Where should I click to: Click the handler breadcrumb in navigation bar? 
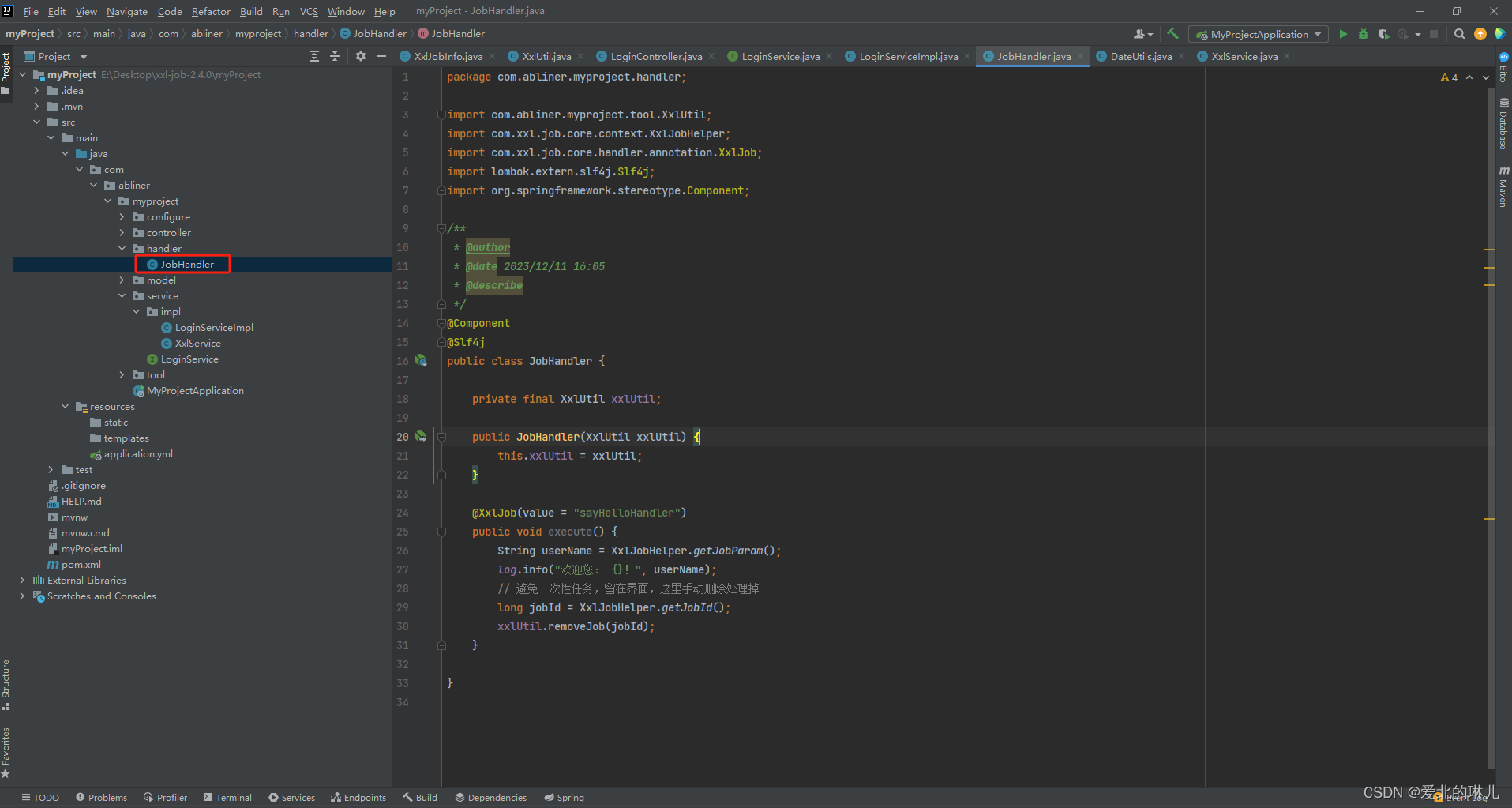pyautogui.click(x=311, y=34)
